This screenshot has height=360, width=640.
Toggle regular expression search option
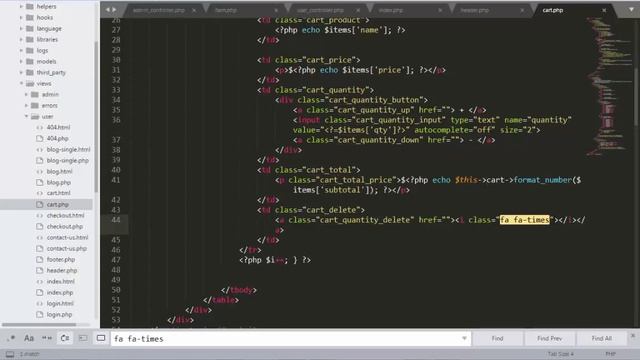pyautogui.click(x=11, y=338)
